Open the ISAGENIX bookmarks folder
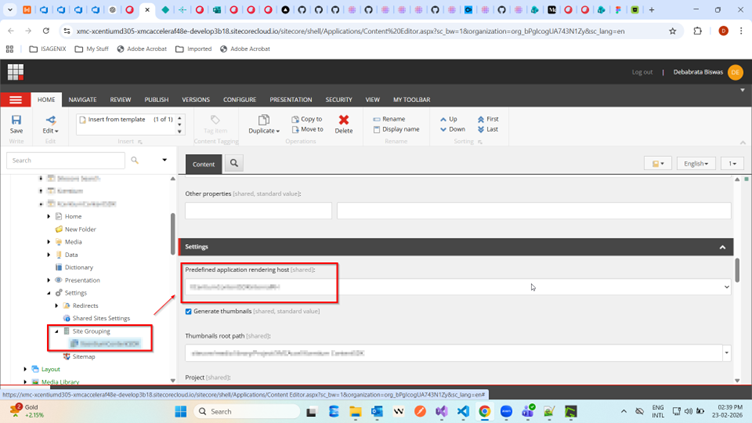This screenshot has height=423, width=752. [48, 49]
